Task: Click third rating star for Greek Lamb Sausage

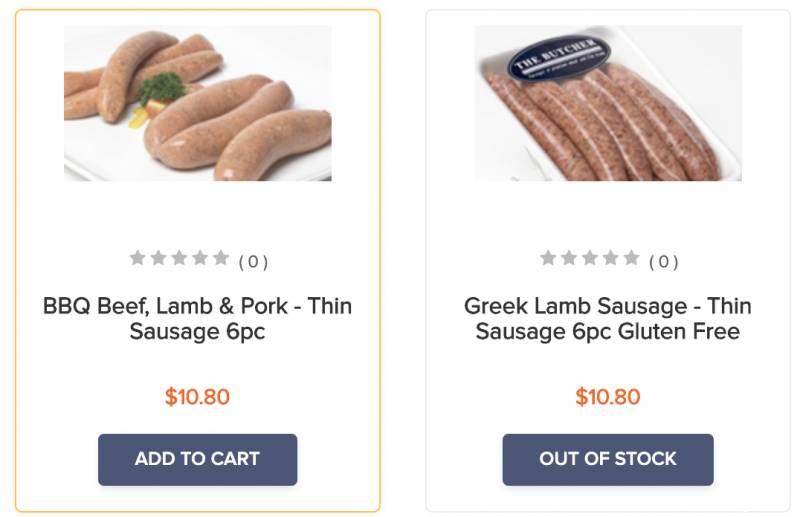Action: [590, 259]
